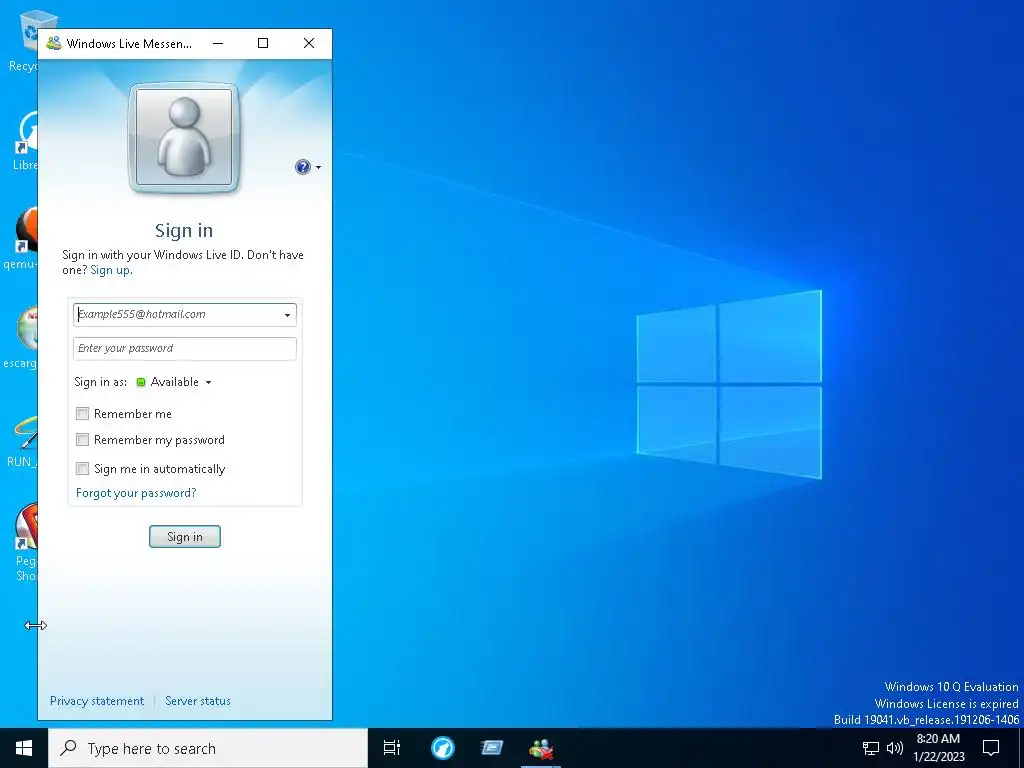The height and width of the screenshot is (768, 1024).
Task: Open the Forgot your password link
Action: [x=136, y=493]
